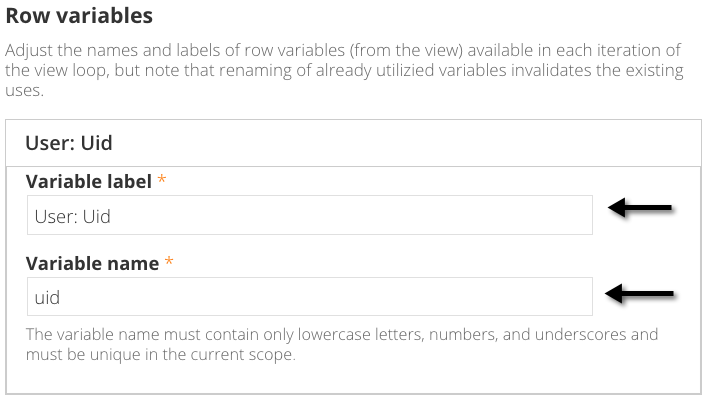This screenshot has height=402, width=710.
Task: Click the "Row variables" section heading
Action: [79, 16]
